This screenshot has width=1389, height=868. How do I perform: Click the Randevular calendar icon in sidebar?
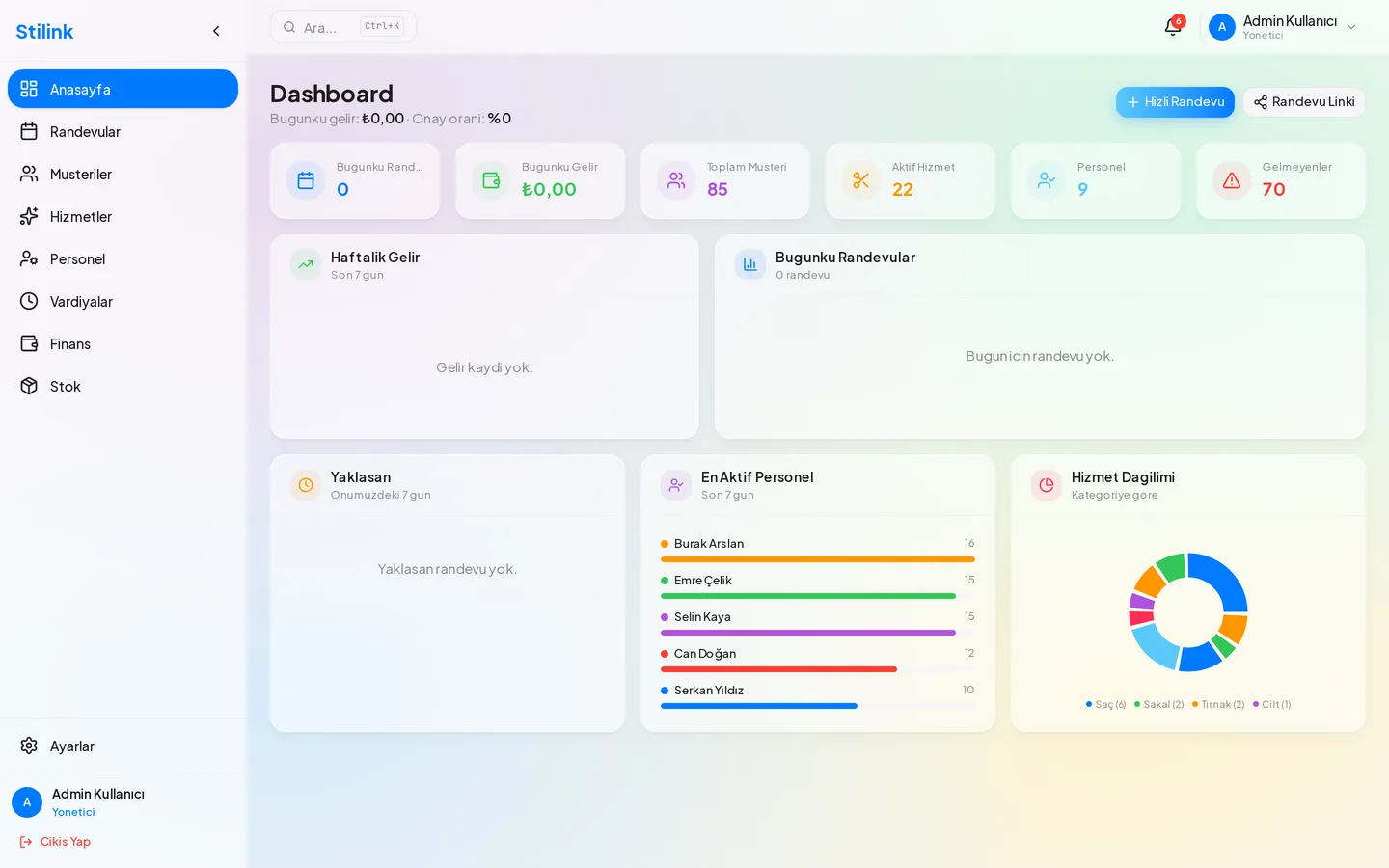coord(29,131)
